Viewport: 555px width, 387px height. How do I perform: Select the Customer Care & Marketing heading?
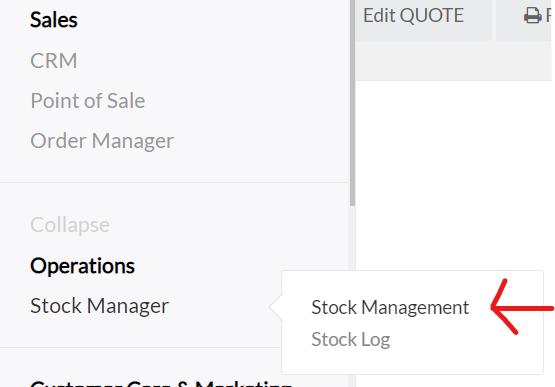pos(161,383)
